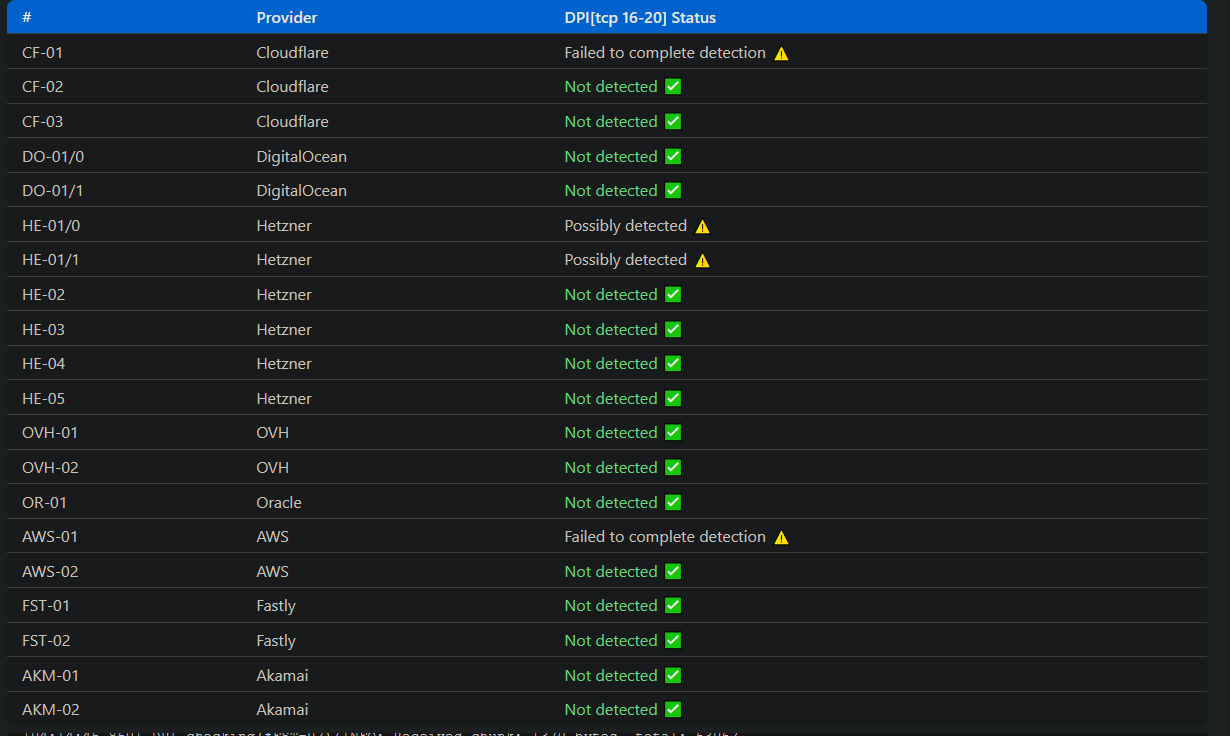Click green checkmark icon in AKM-01 row
This screenshot has width=1230, height=736.
(x=673, y=676)
